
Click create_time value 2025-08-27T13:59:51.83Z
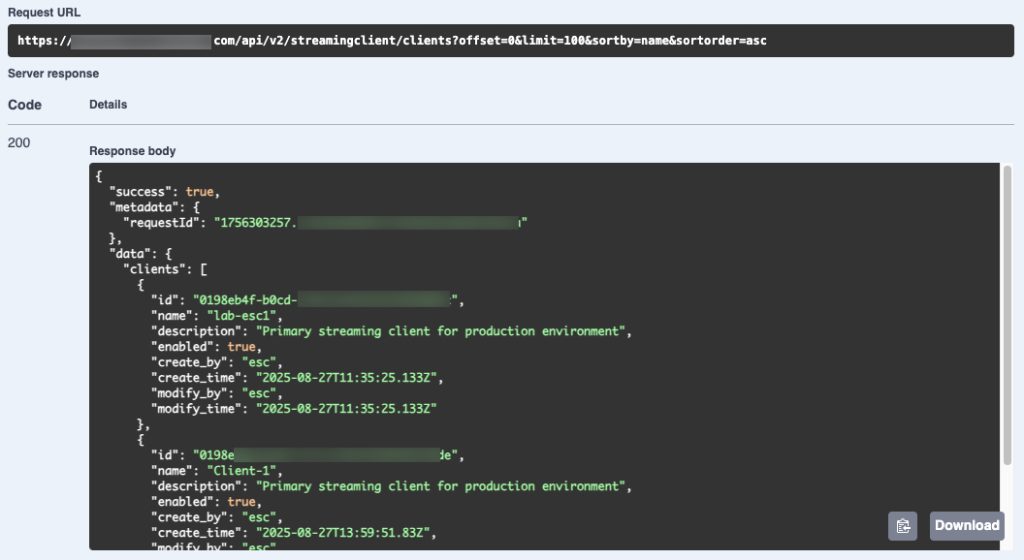343,533
